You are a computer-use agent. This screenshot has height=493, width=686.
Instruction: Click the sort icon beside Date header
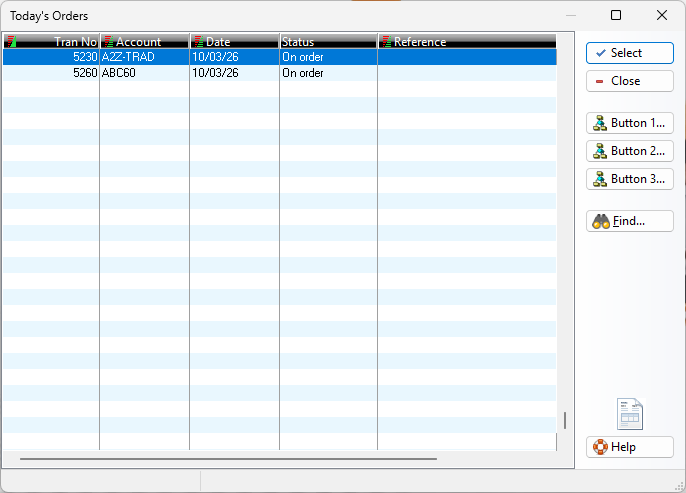click(198, 42)
